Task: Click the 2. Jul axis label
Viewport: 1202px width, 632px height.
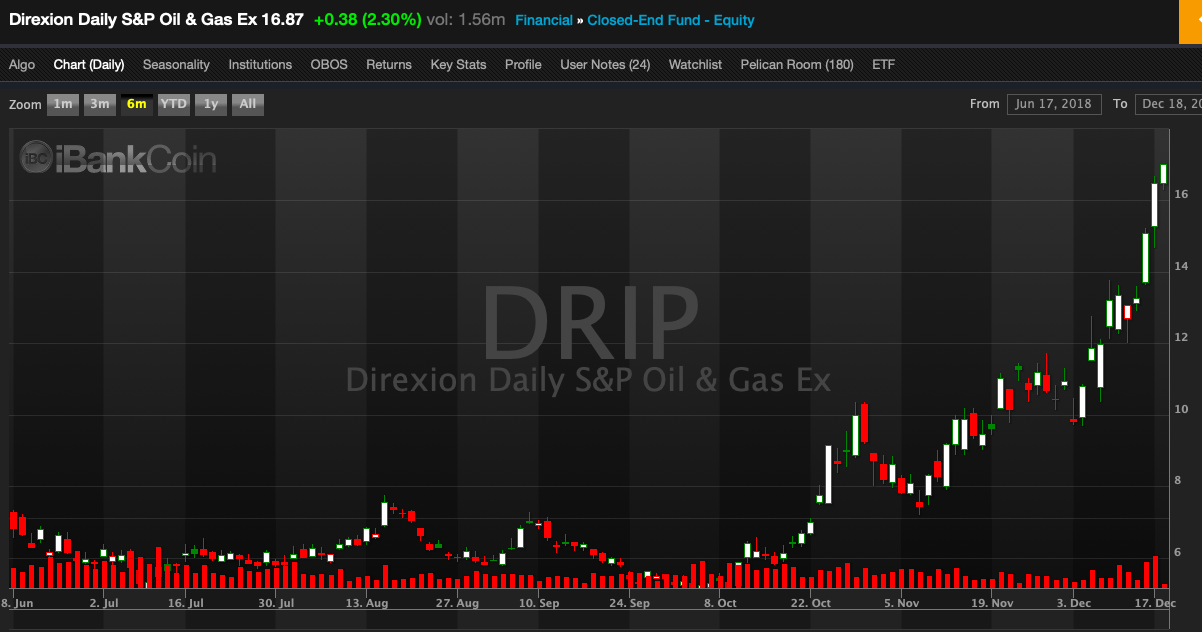Action: pos(104,604)
